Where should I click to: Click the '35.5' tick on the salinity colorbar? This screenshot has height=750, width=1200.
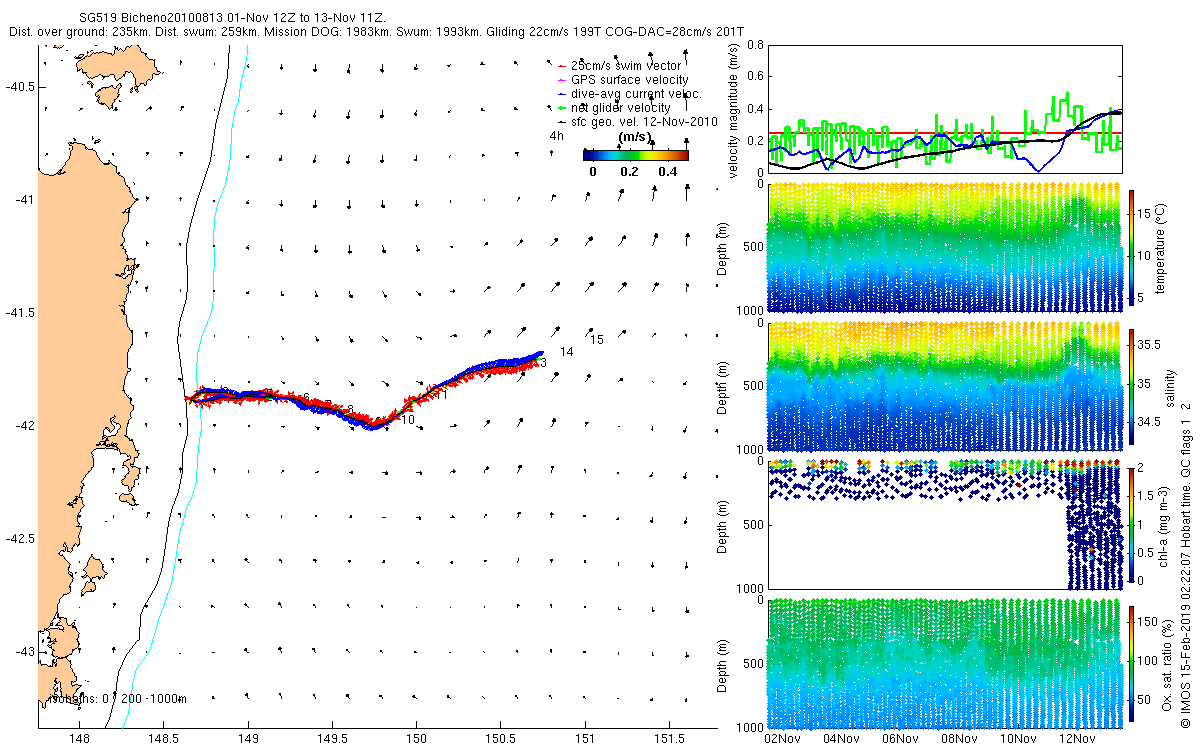(1150, 344)
